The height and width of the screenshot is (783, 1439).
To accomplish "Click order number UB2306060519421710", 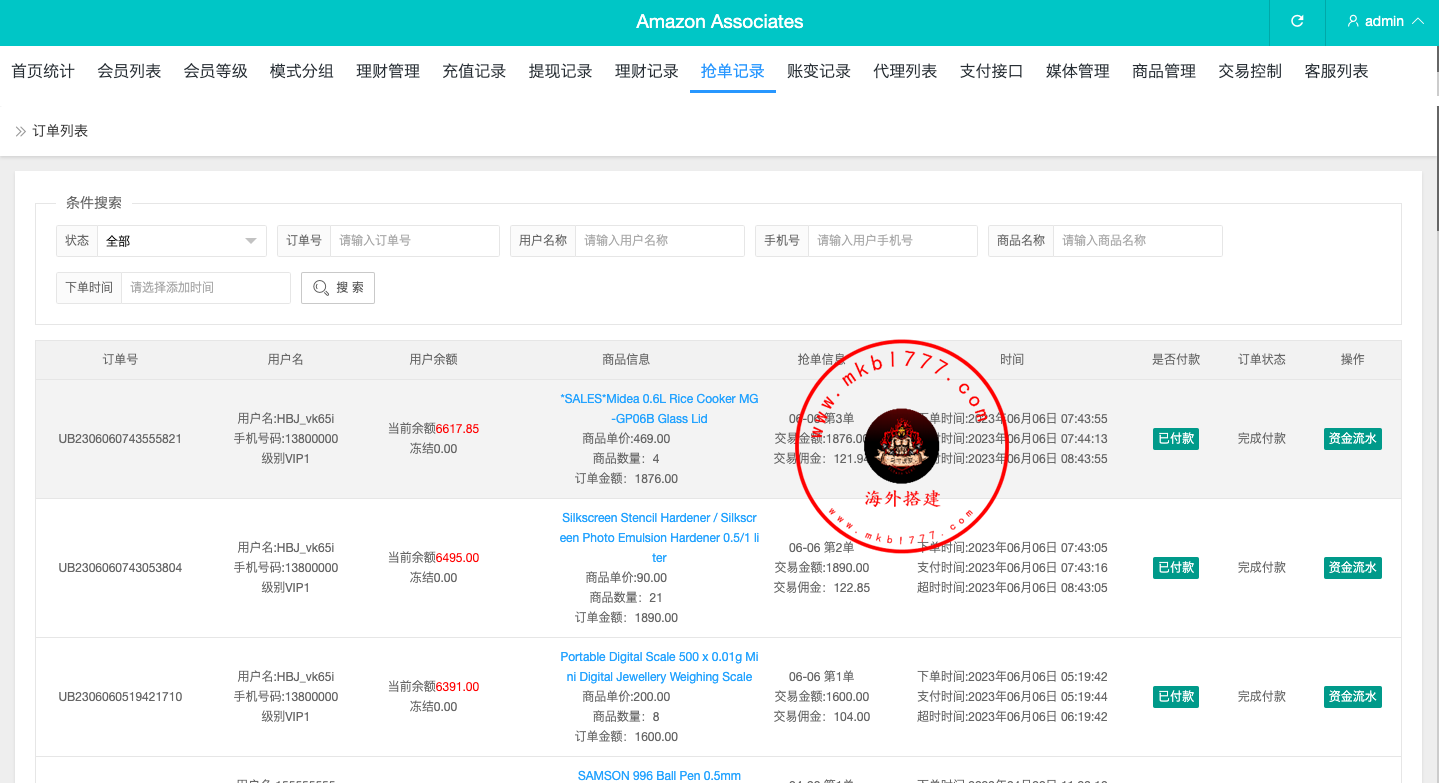I will pos(120,697).
